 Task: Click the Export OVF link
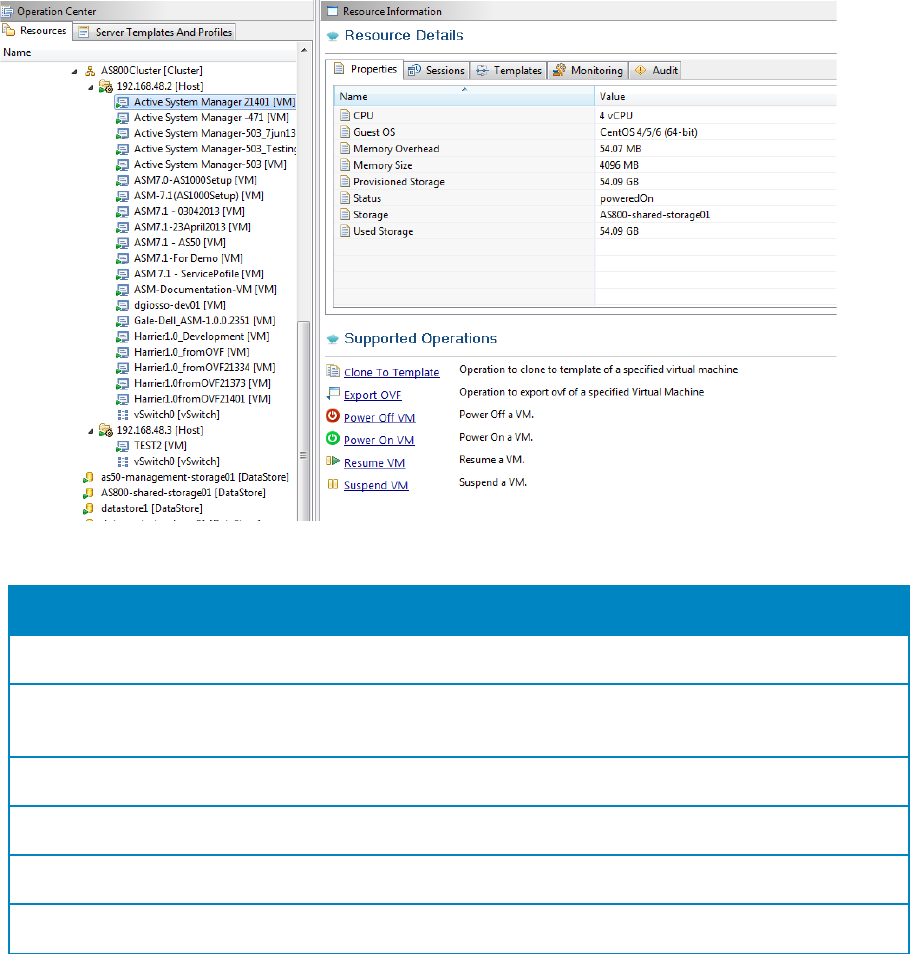372,395
